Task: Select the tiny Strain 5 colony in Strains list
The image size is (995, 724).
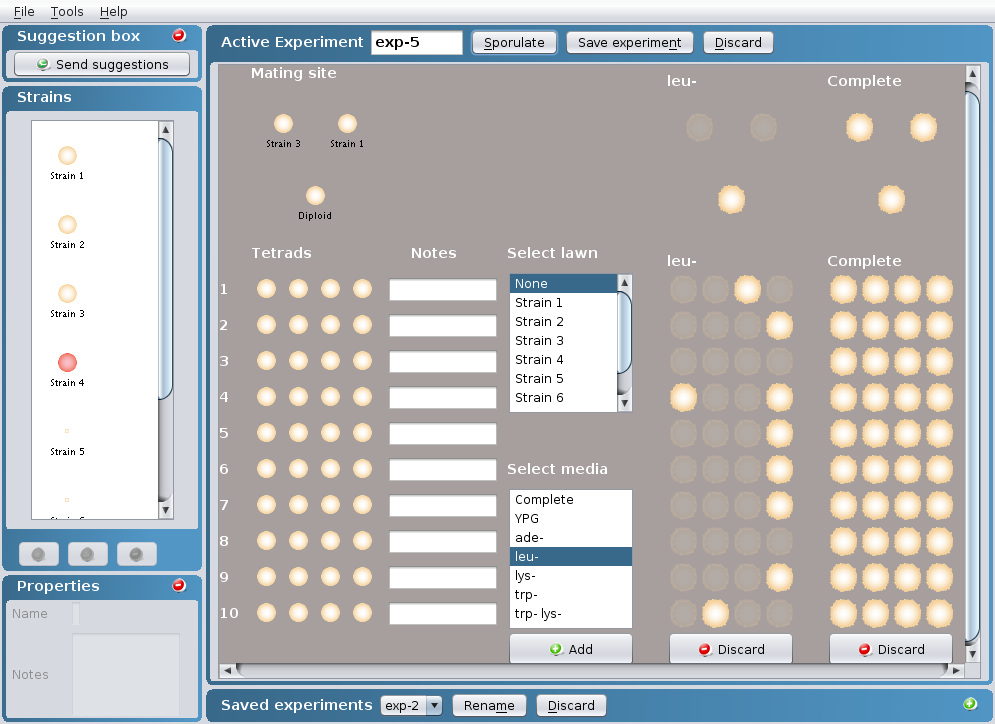Action: tap(67, 431)
